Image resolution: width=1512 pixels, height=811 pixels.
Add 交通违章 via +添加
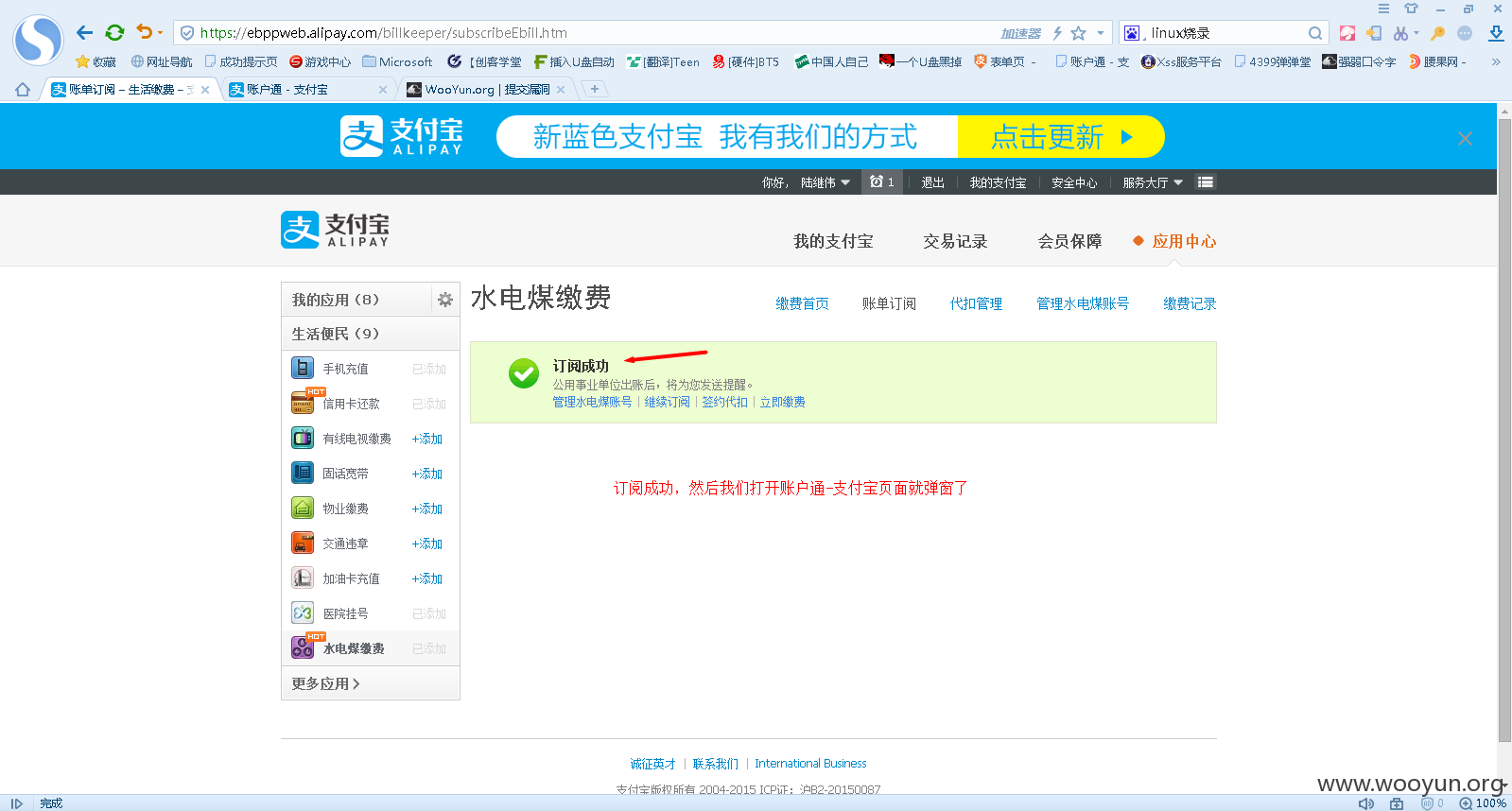[x=427, y=544]
